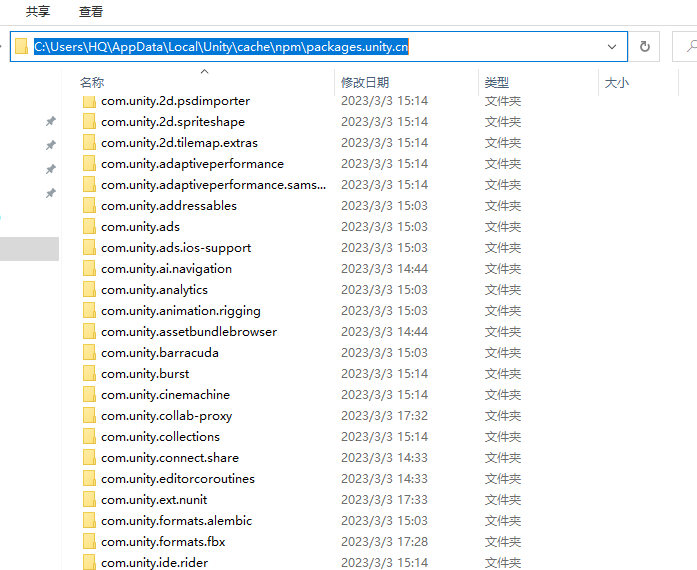Click the search box magnifier icon
This screenshot has height=570, width=697.
[691, 46]
